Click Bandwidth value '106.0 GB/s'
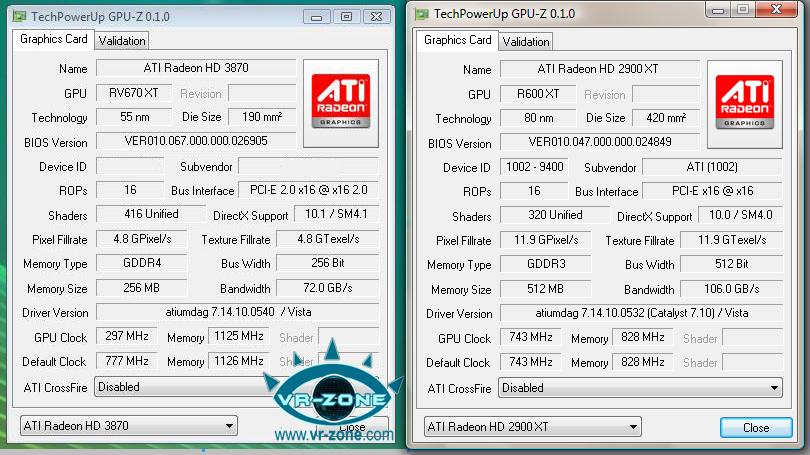 tap(731, 289)
